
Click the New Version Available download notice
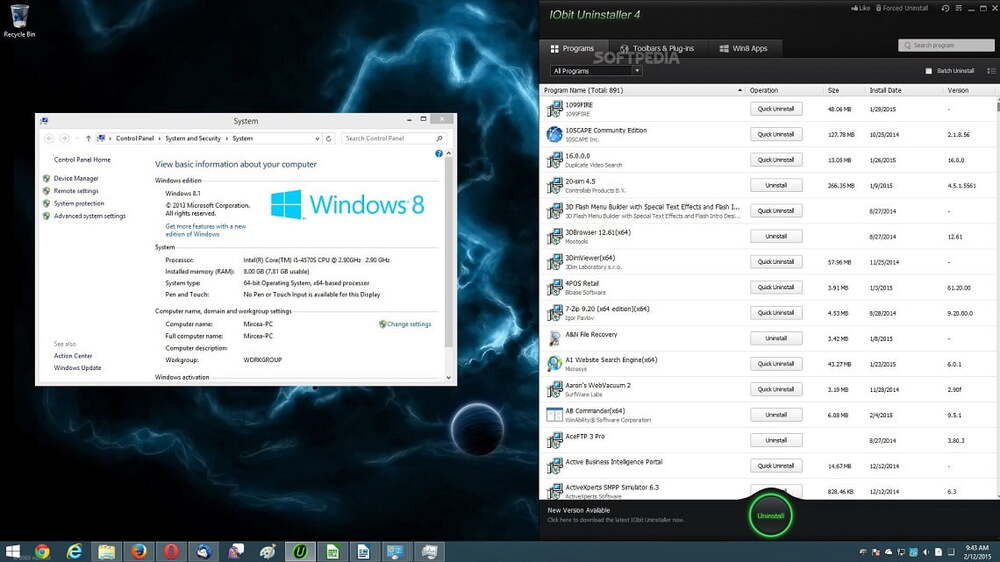(615, 515)
